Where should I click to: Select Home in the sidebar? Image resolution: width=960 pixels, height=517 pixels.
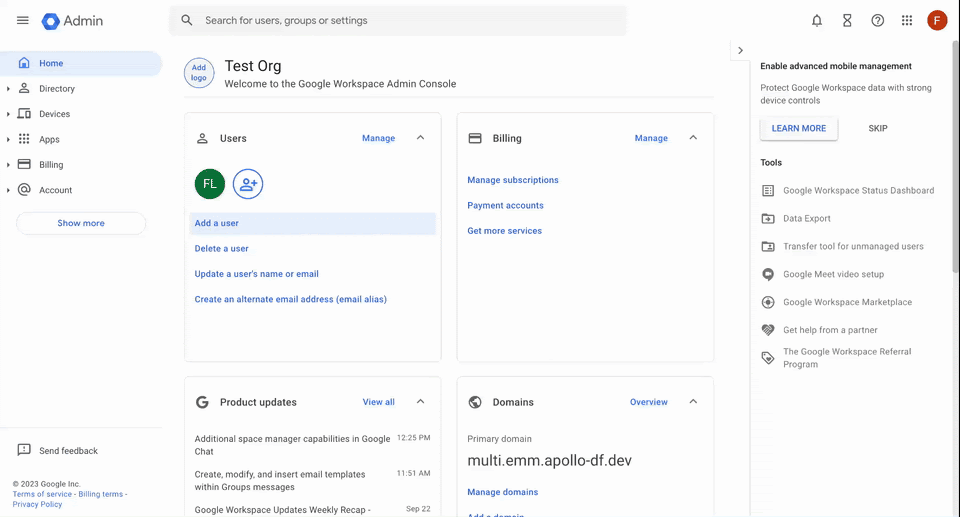pyautogui.click(x=81, y=63)
